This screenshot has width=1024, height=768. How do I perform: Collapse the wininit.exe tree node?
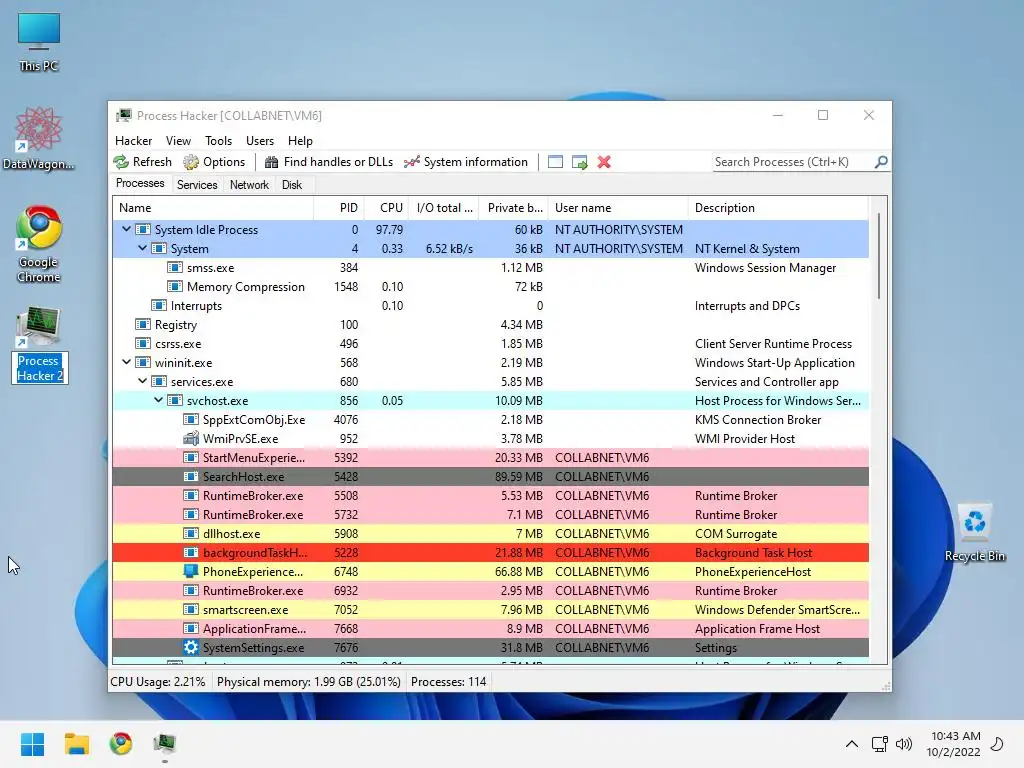click(126, 362)
